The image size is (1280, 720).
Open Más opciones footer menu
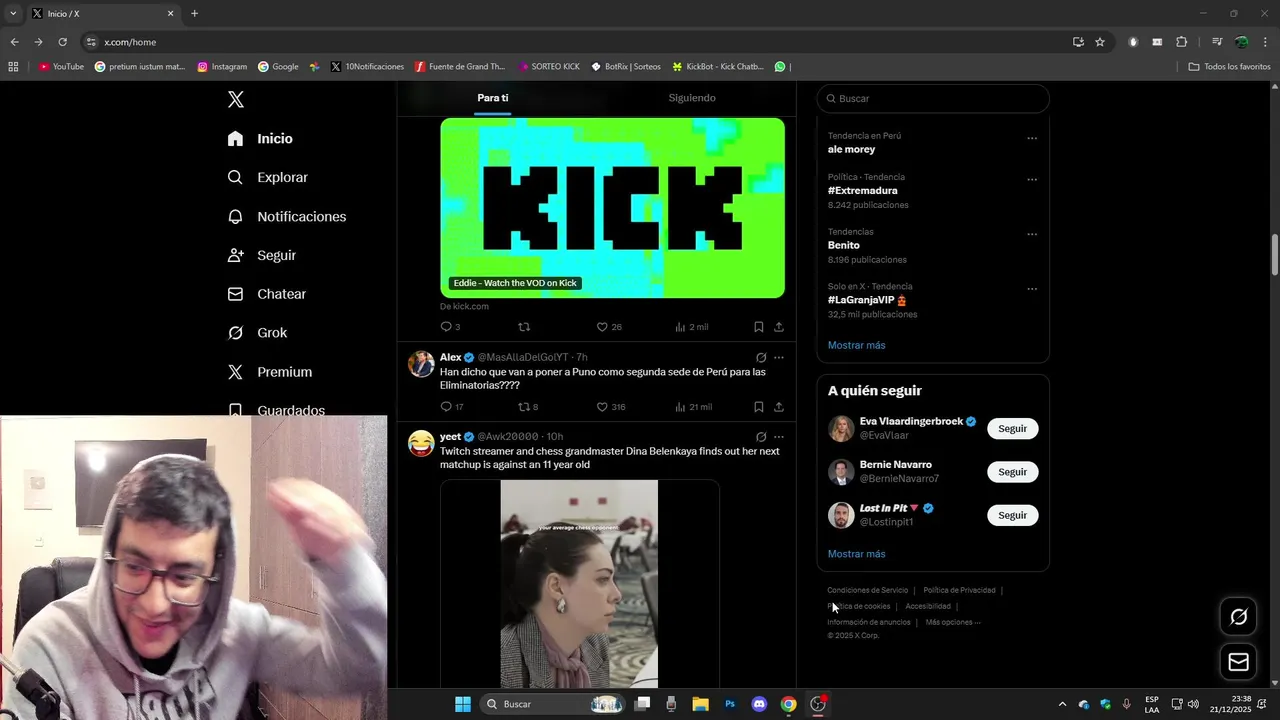[x=953, y=622]
